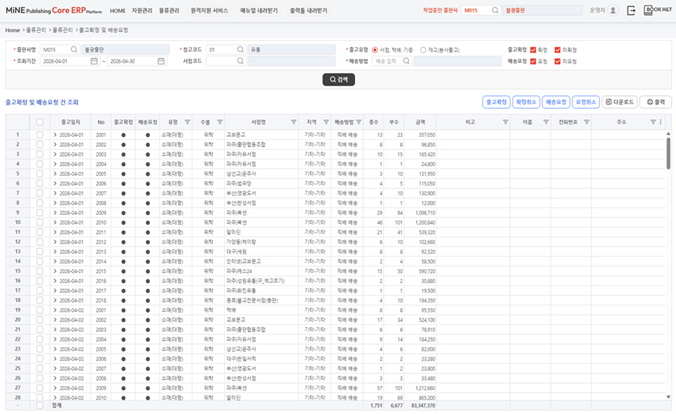The image size is (676, 414).
Task: Click the 출고확정 action button
Action: pyautogui.click(x=496, y=102)
